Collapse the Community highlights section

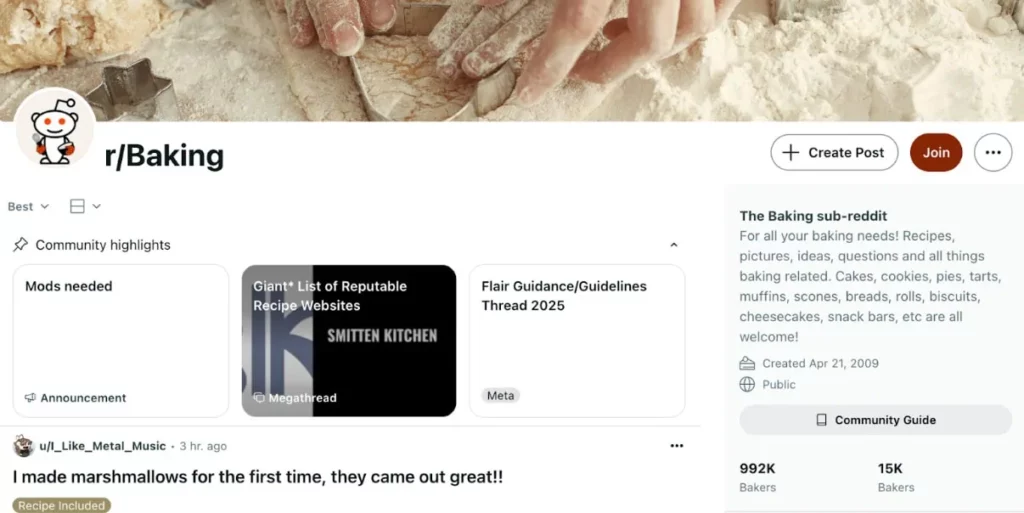(x=673, y=245)
